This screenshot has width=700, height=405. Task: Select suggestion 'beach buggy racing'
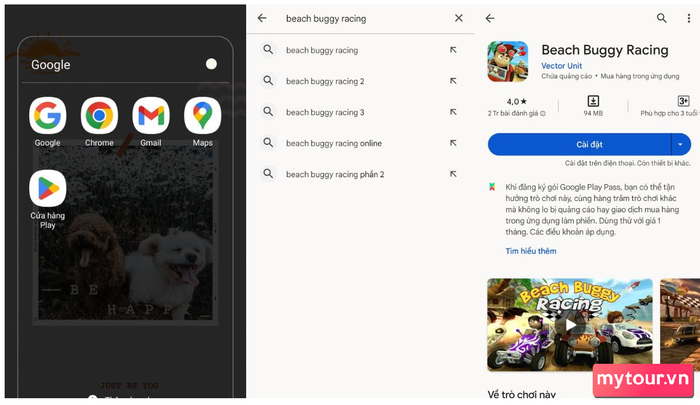coord(322,50)
